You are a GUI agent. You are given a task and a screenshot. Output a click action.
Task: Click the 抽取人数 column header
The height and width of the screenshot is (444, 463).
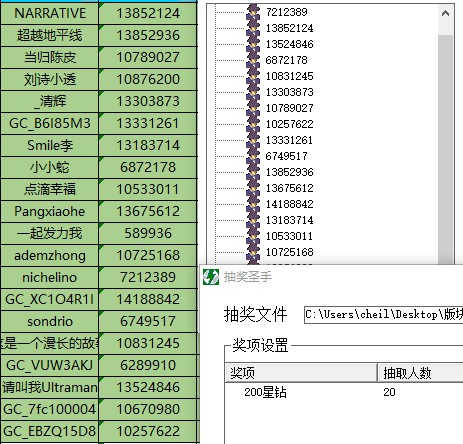[x=420, y=373]
